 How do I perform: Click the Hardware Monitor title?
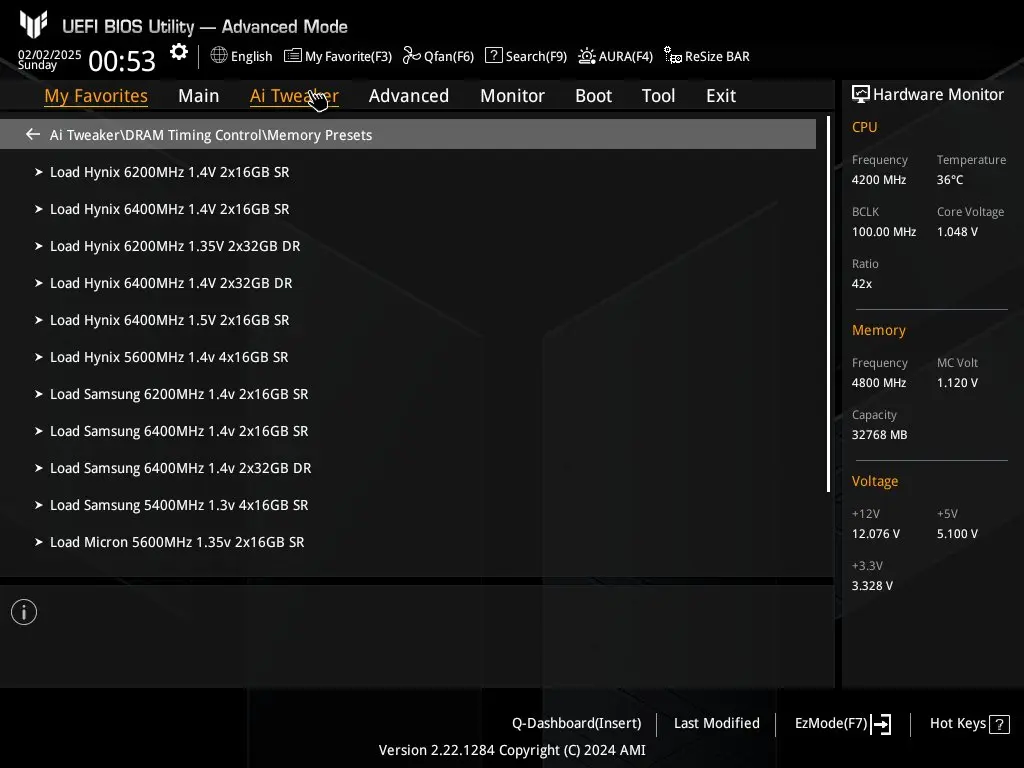(x=938, y=95)
